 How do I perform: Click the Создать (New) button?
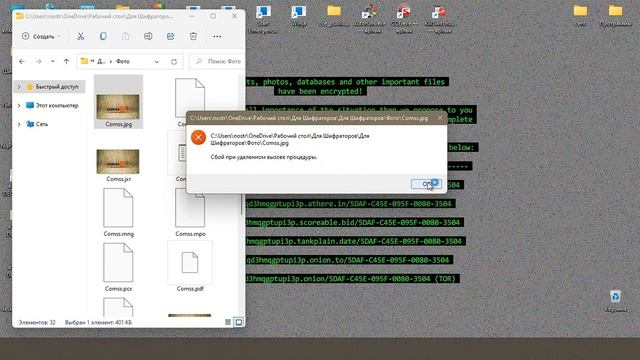(41, 36)
